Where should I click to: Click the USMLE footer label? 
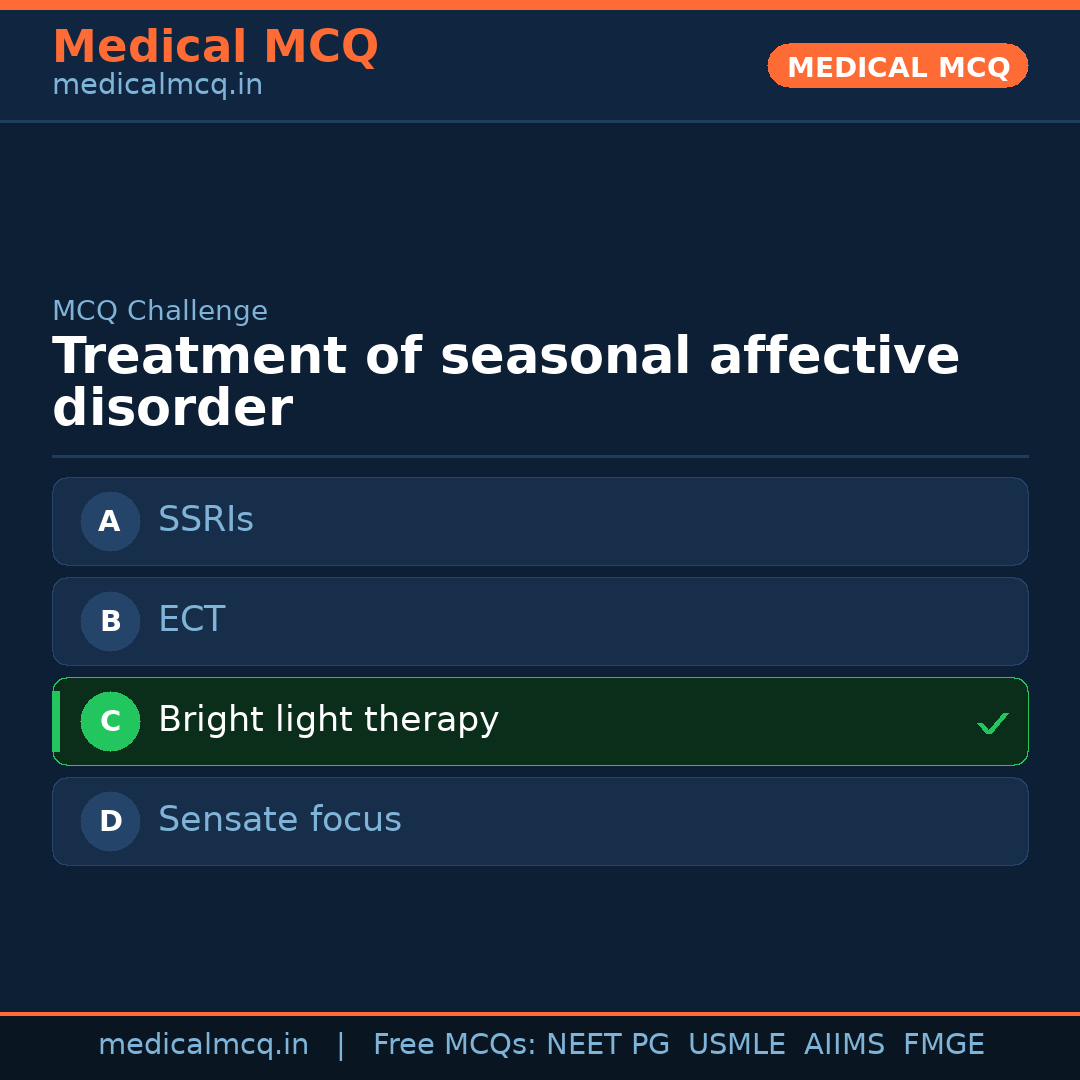736,1045
